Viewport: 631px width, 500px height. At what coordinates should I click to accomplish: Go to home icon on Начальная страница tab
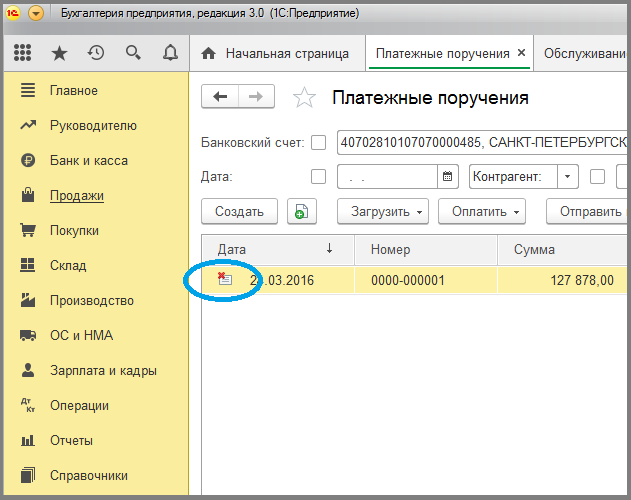tap(208, 53)
